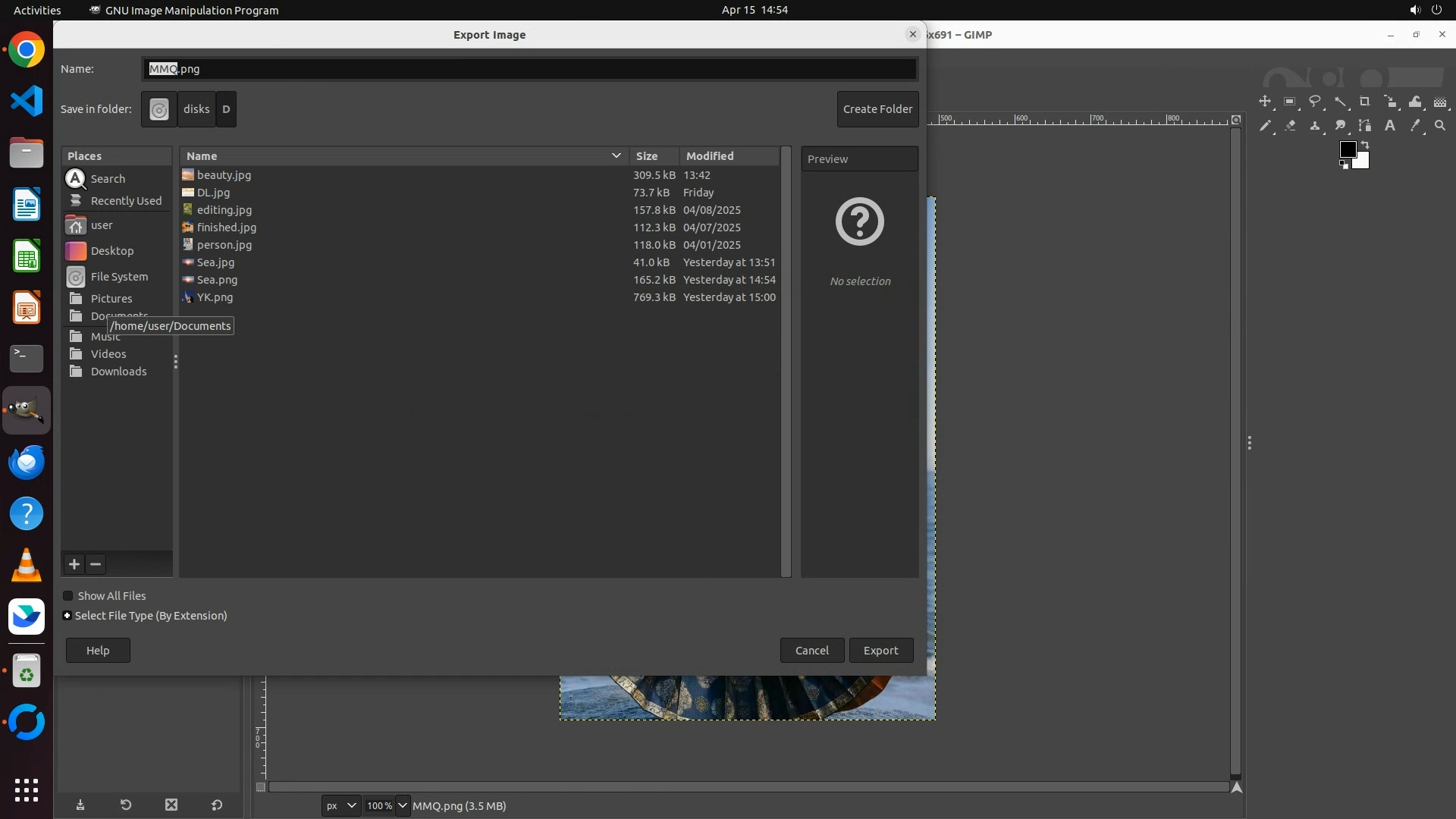This screenshot has width=1456, height=819.
Task: Activate the Crop tool
Action: (1365, 102)
